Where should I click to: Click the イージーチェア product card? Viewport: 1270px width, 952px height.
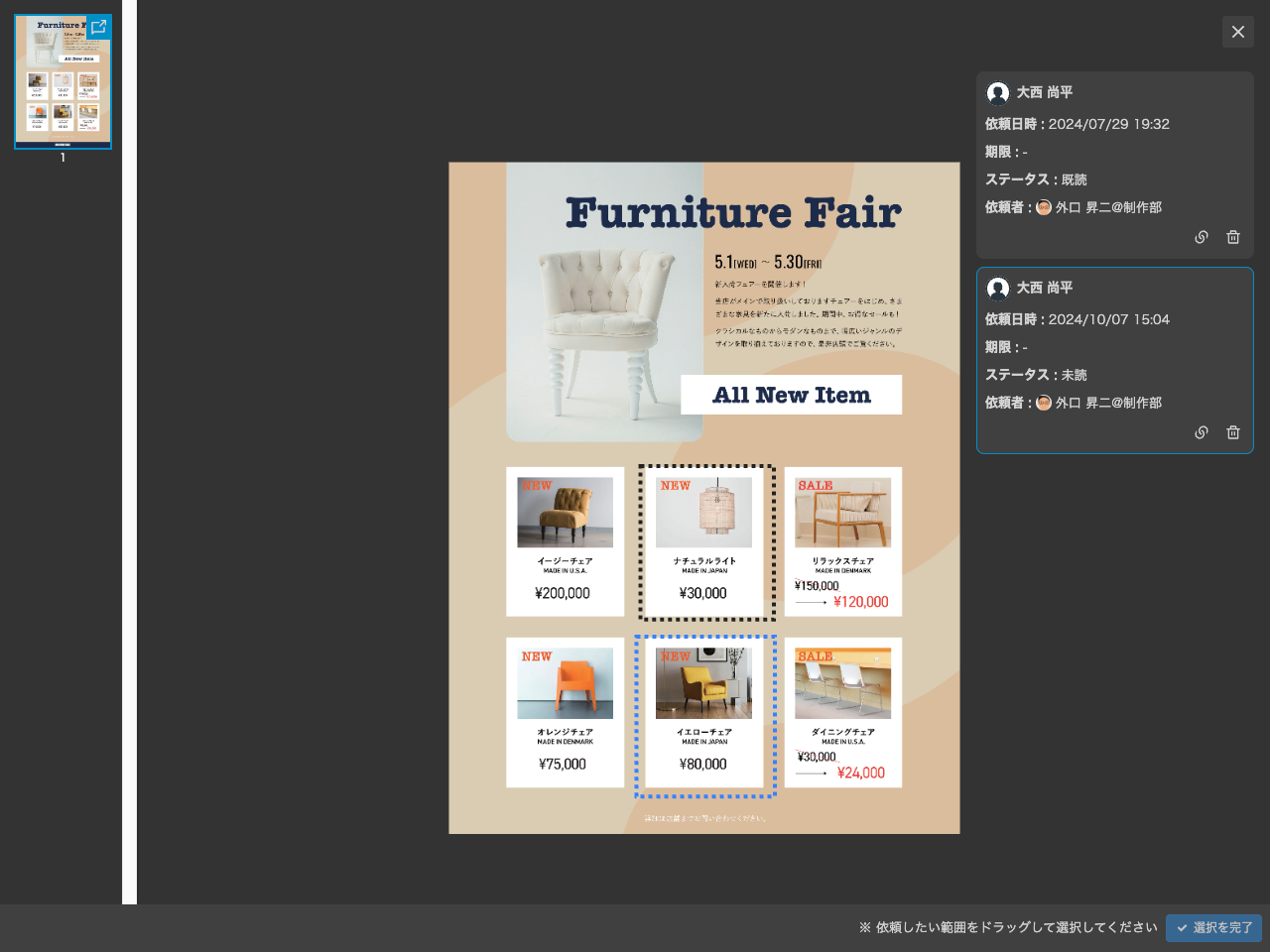click(565, 541)
